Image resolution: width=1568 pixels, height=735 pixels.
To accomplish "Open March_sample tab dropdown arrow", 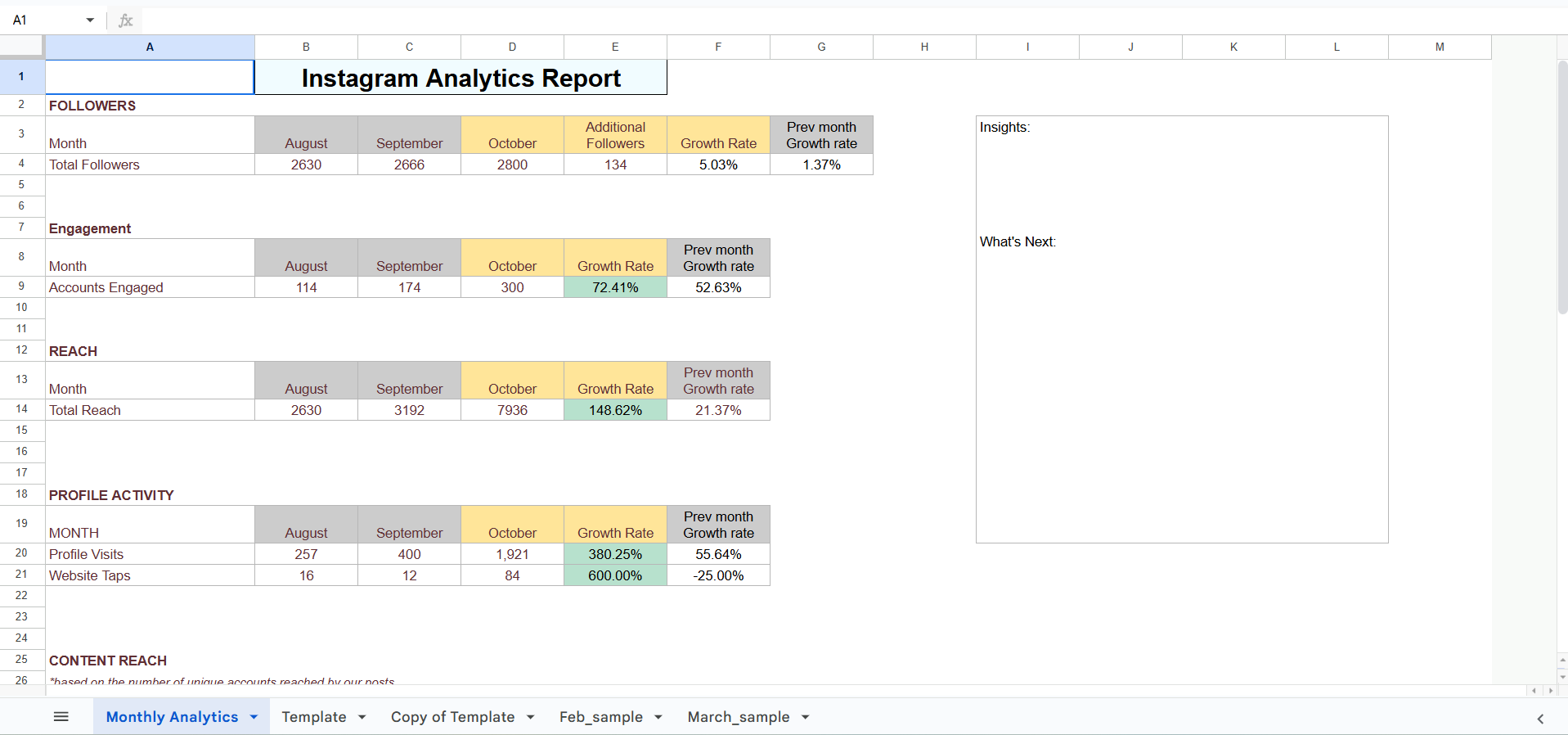I will point(805,717).
